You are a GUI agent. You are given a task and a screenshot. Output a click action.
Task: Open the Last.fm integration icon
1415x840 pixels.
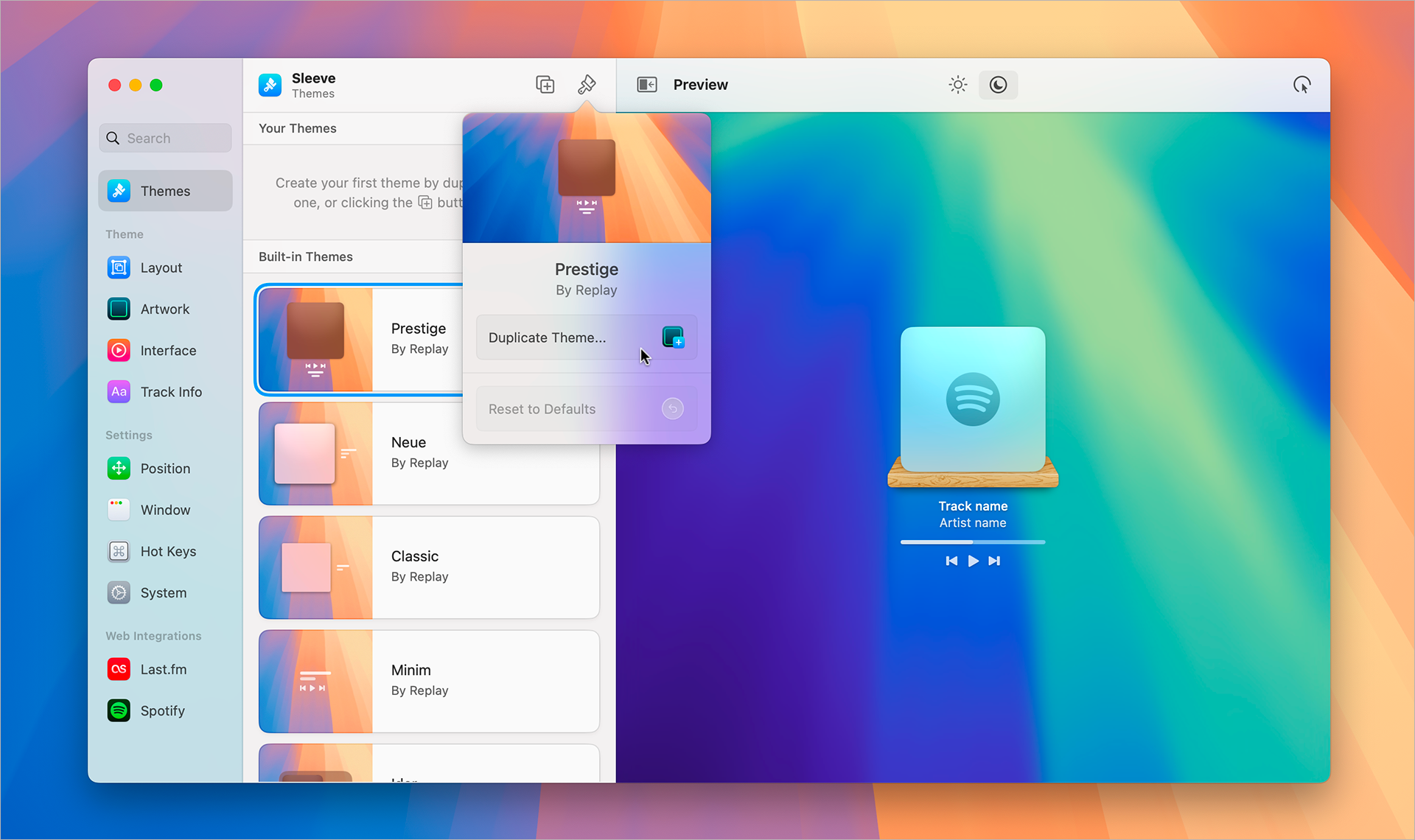[x=119, y=669]
